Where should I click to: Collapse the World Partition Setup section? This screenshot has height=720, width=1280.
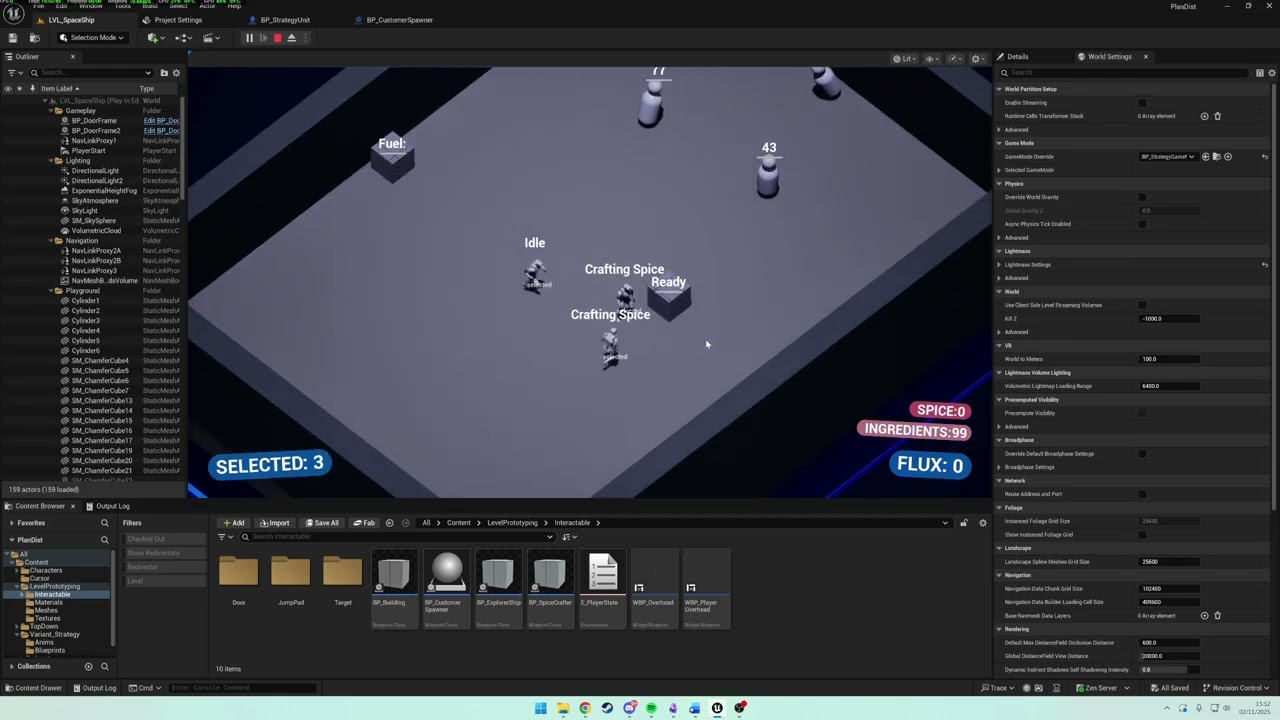(x=999, y=89)
